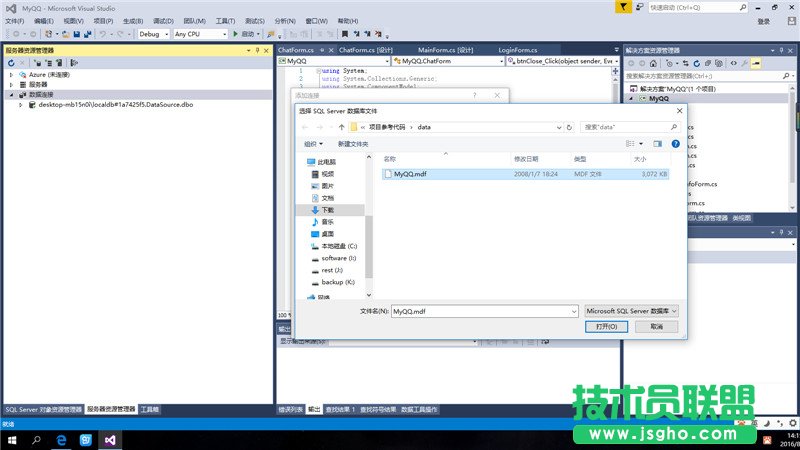Image resolution: width=800 pixels, height=450 pixels.
Task: Click the data breadcrumb in the address bar
Action: coord(424,127)
